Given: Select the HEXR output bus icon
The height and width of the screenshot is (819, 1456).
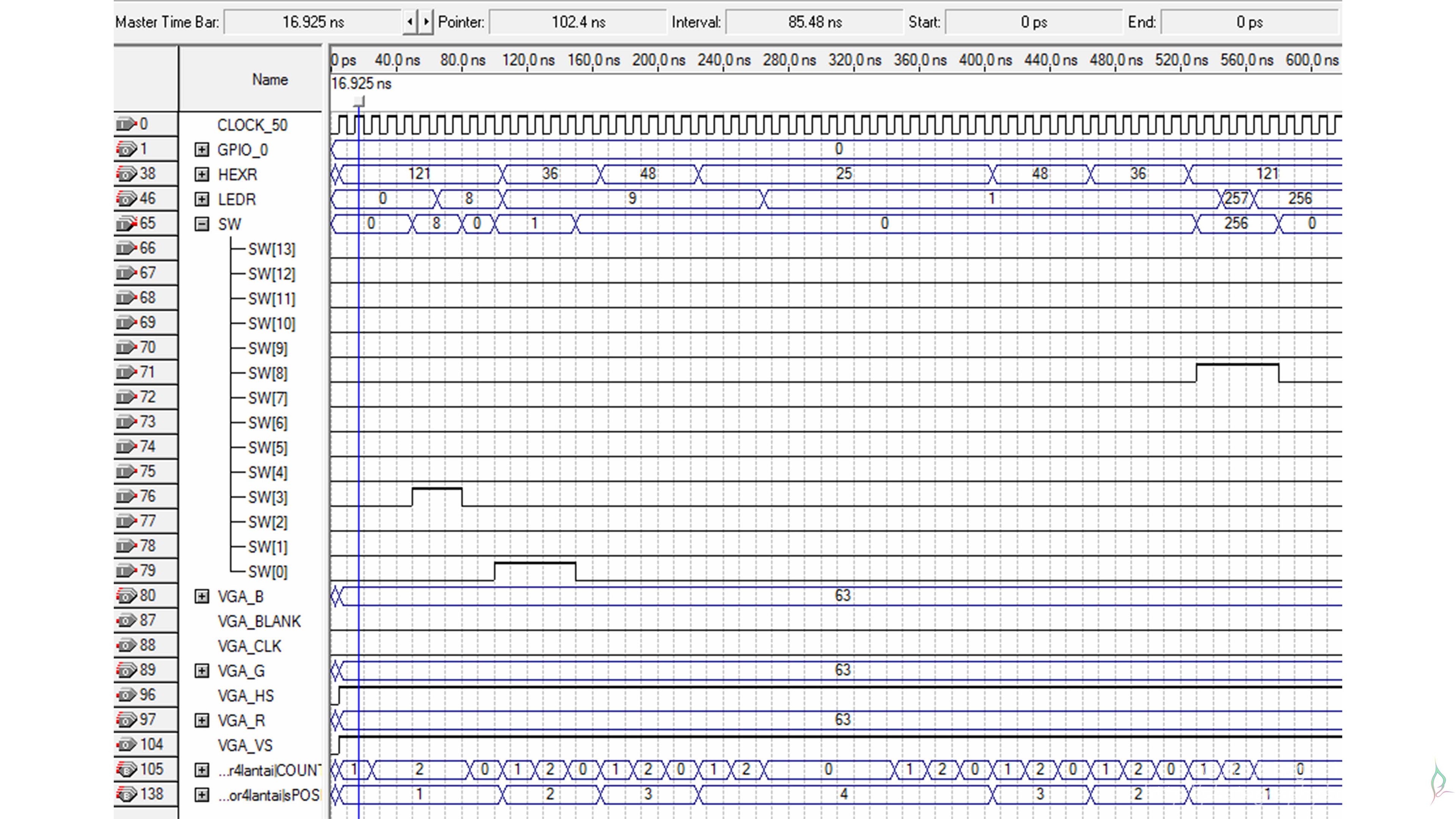Looking at the screenshot, I should [x=126, y=174].
